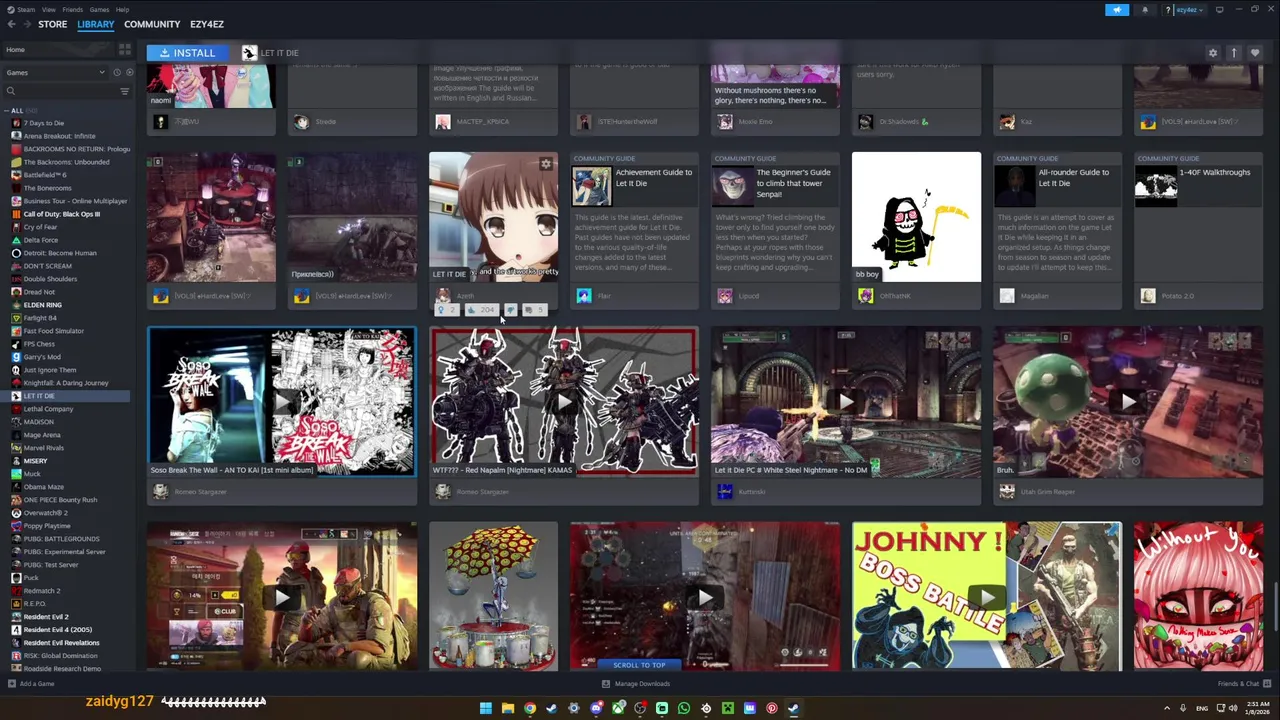This screenshot has height=720, width=1280.
Task: Click SCROLL TO TOP button
Action: (x=638, y=665)
